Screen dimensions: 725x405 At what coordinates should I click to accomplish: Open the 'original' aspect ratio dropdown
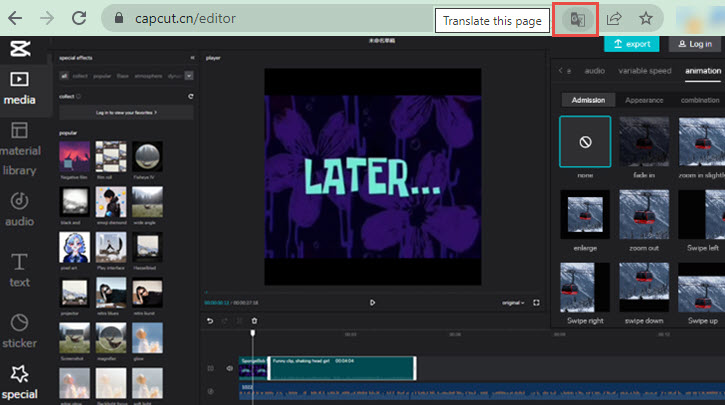click(513, 302)
